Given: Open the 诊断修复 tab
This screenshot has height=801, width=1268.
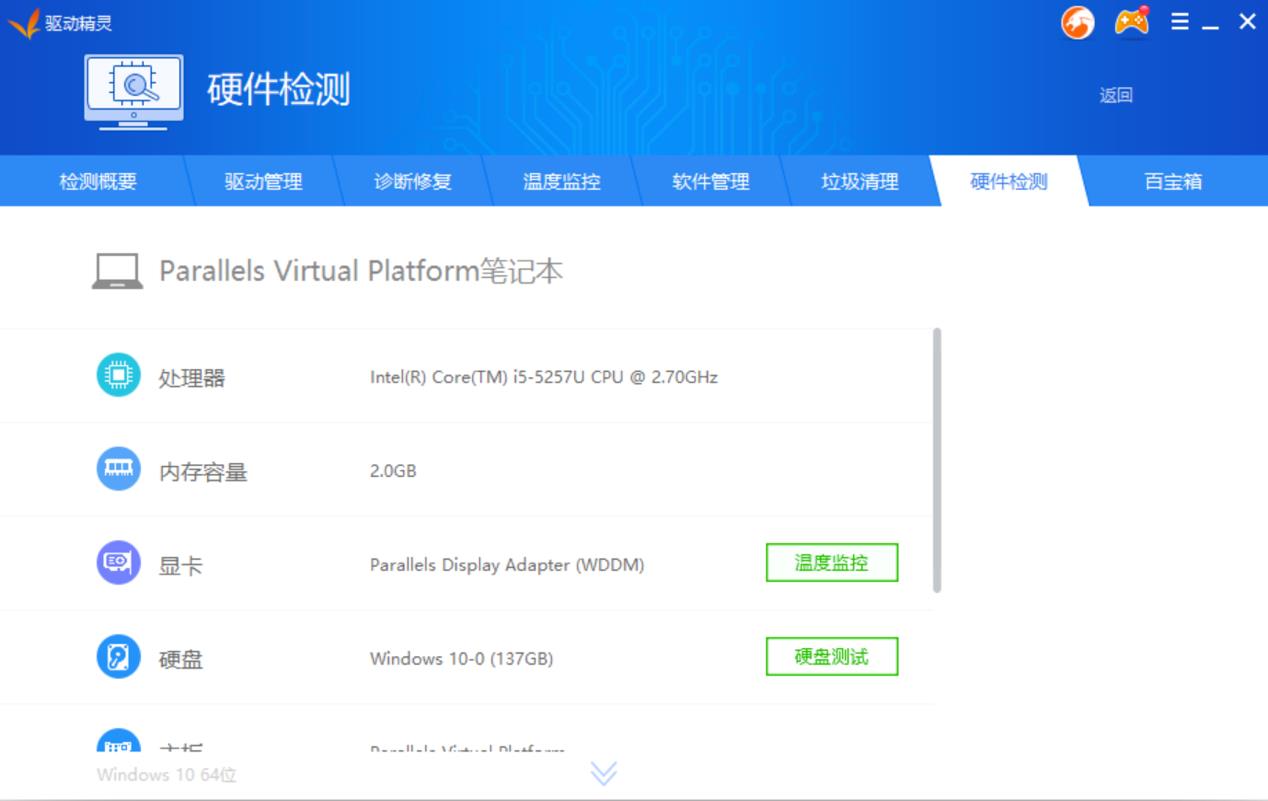Looking at the screenshot, I should (x=412, y=181).
